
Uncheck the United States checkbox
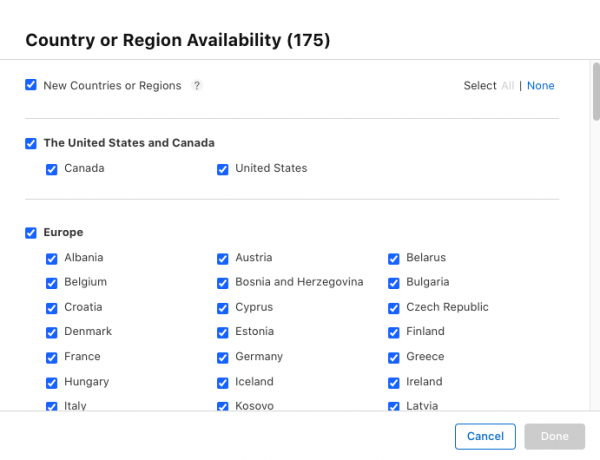[223, 169]
